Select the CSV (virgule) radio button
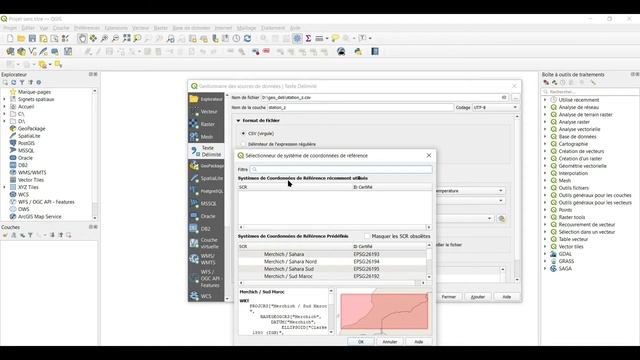The width and height of the screenshot is (640, 360). click(243, 133)
